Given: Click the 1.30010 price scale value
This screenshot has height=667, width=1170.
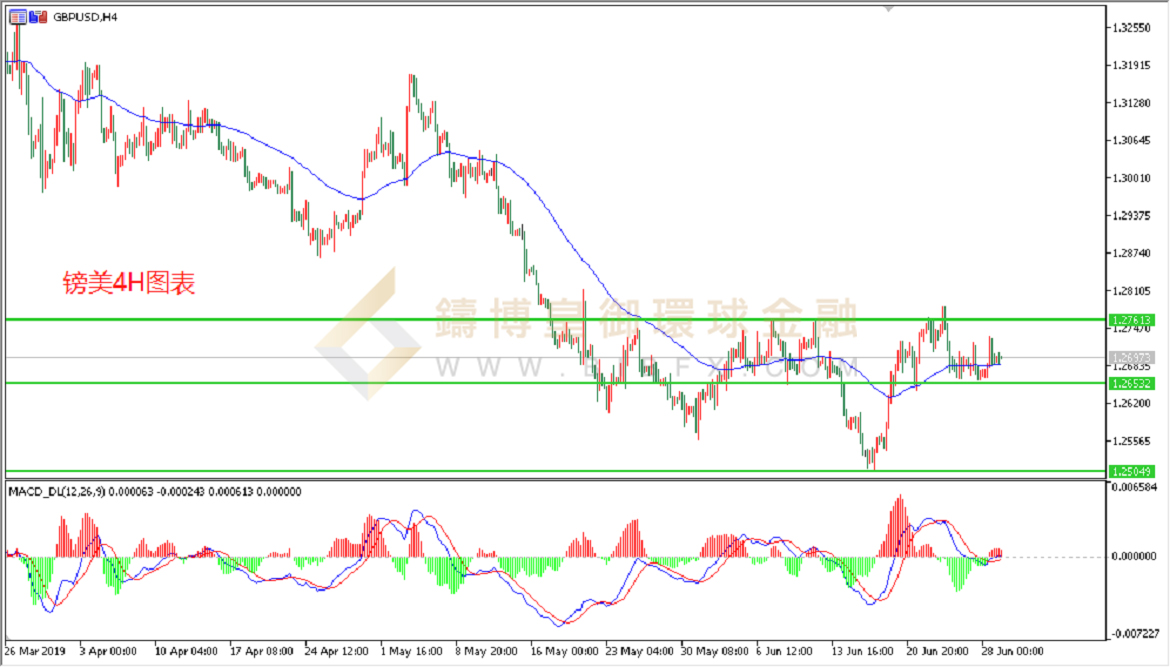Looking at the screenshot, I should click(1133, 178).
